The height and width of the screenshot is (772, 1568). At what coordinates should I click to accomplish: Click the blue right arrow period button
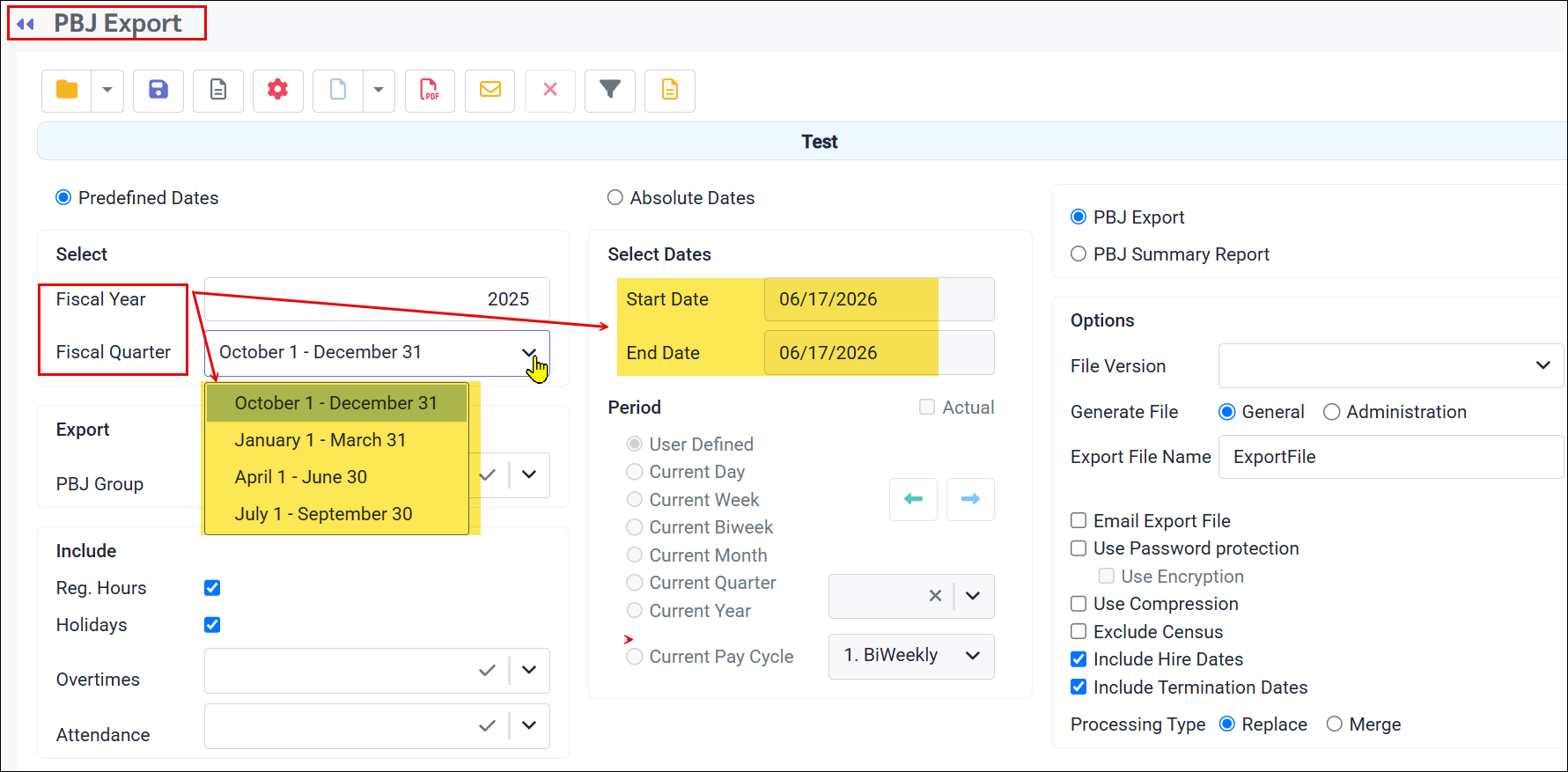pyautogui.click(x=970, y=499)
